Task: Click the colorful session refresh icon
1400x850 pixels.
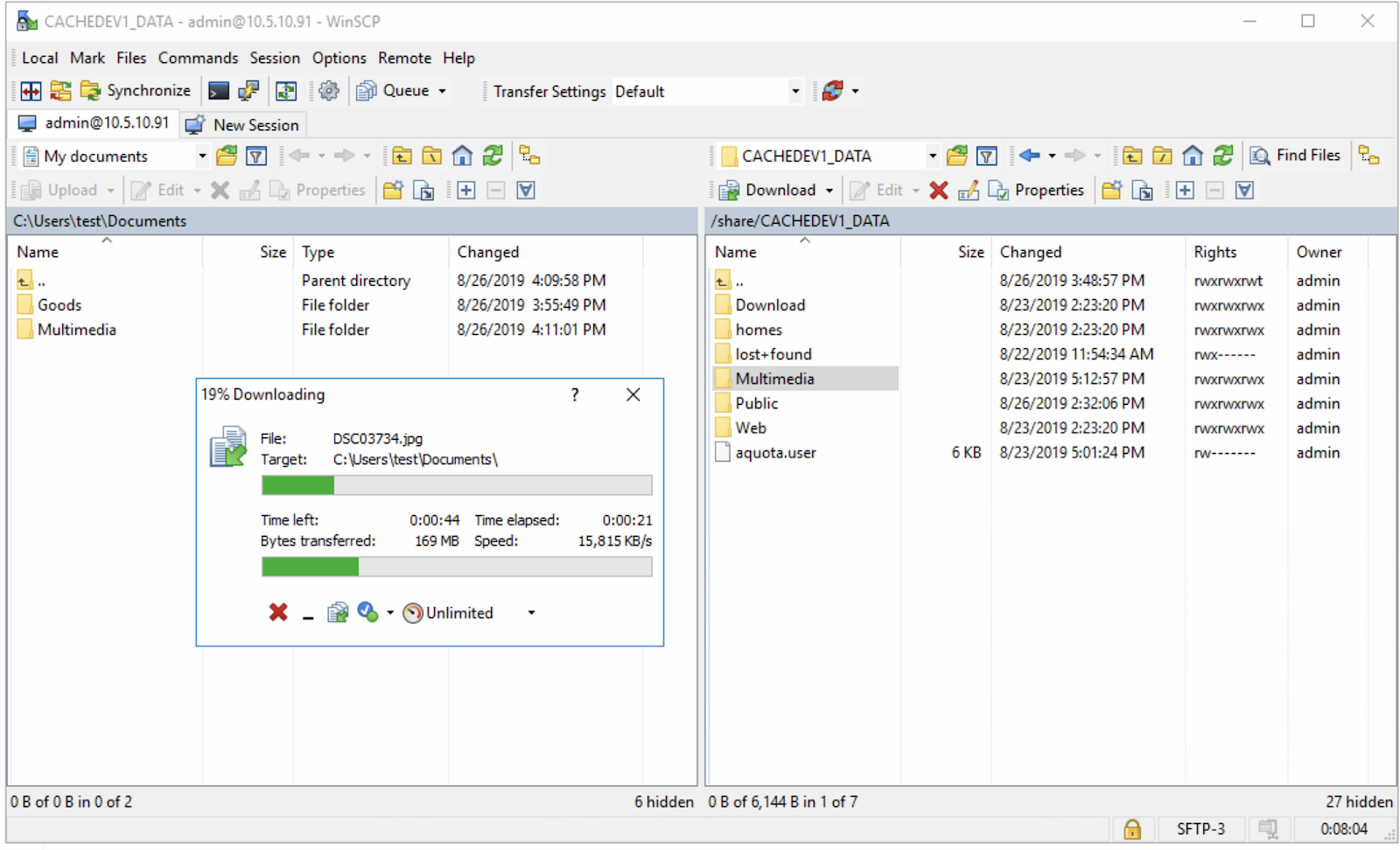Action: click(832, 91)
